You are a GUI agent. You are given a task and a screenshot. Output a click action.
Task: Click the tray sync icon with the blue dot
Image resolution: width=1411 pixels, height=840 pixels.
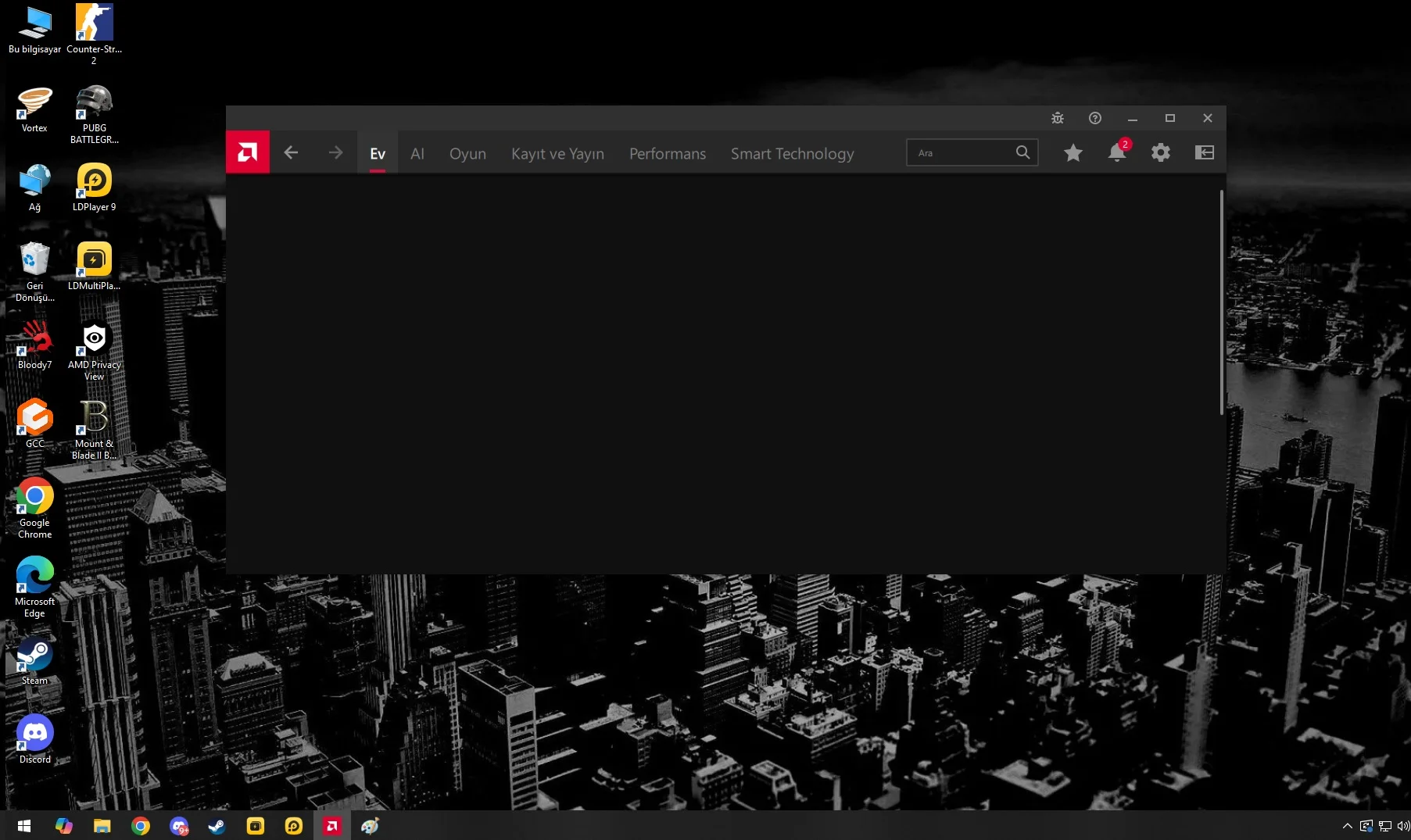click(1366, 826)
